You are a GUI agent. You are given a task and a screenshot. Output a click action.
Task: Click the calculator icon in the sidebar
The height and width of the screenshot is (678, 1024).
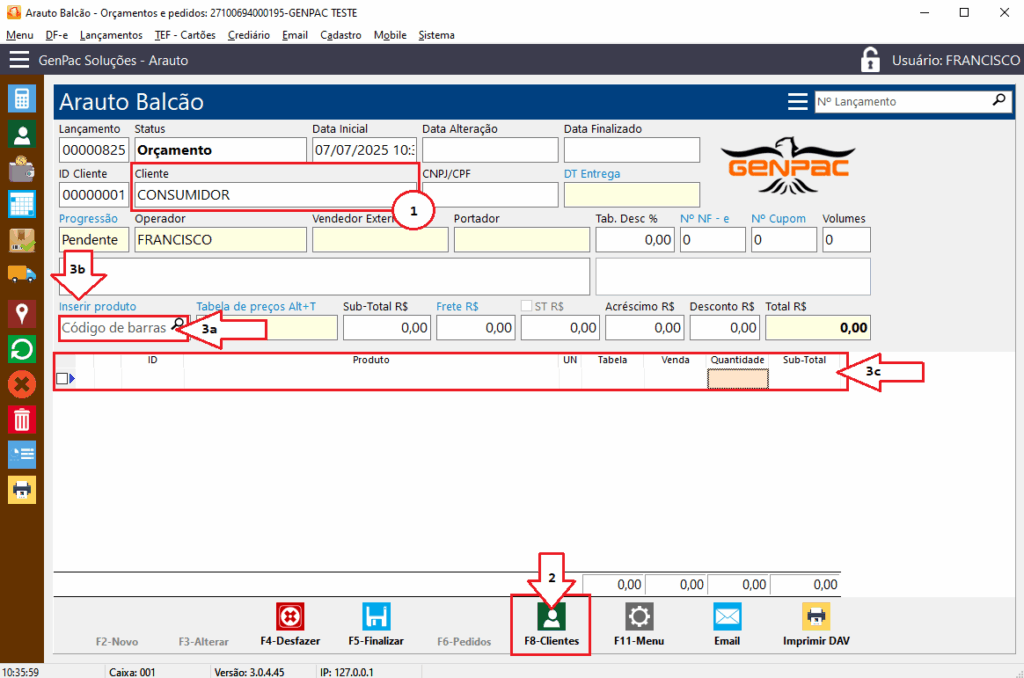(x=22, y=98)
